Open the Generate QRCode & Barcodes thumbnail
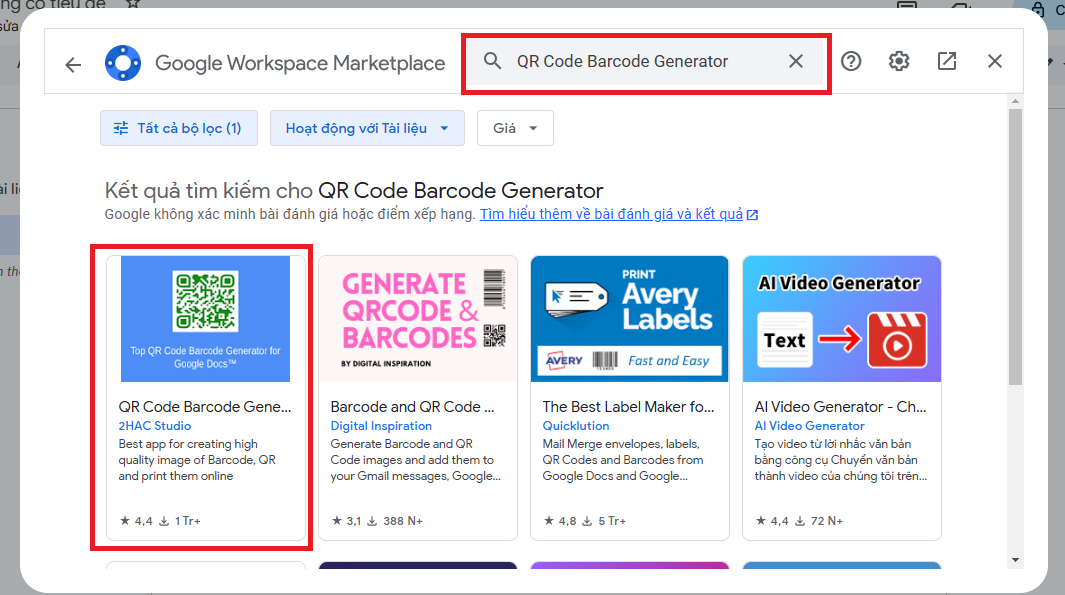 pos(417,318)
